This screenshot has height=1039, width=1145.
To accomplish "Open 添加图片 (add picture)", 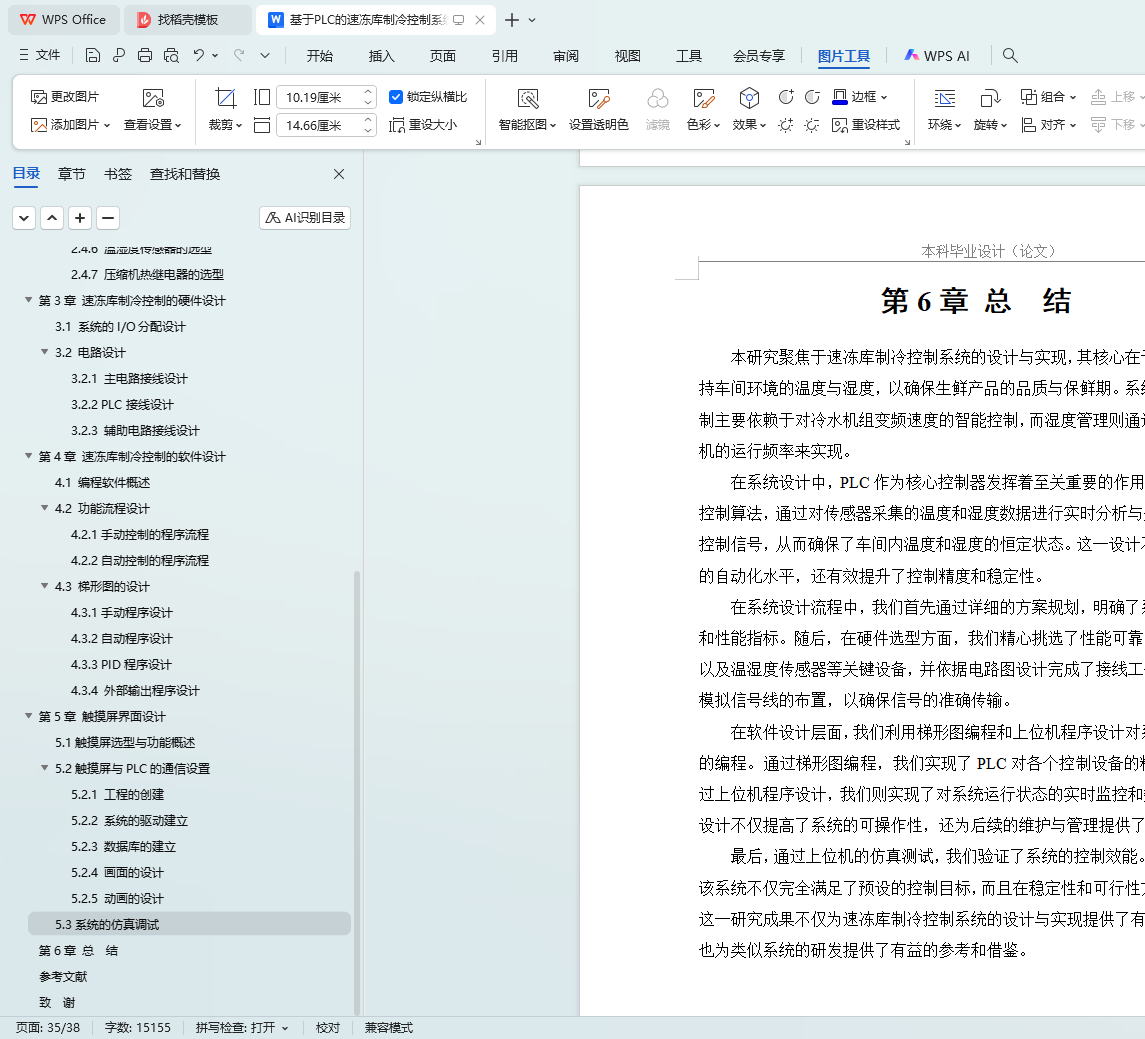I will pyautogui.click(x=70, y=126).
